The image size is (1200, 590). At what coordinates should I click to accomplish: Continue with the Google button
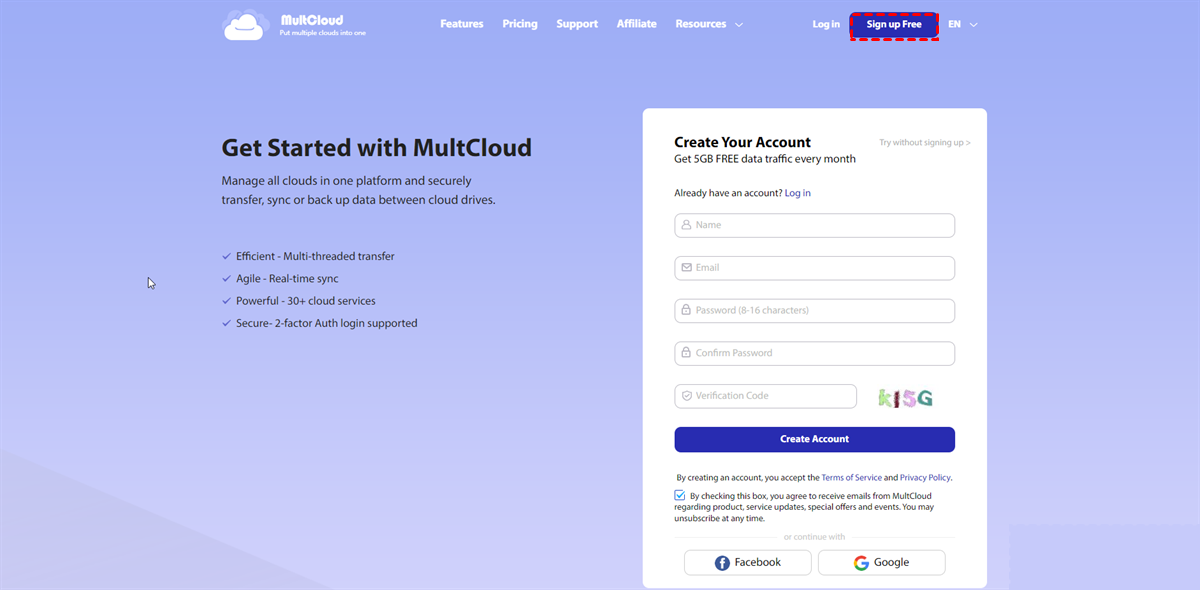[x=882, y=563]
